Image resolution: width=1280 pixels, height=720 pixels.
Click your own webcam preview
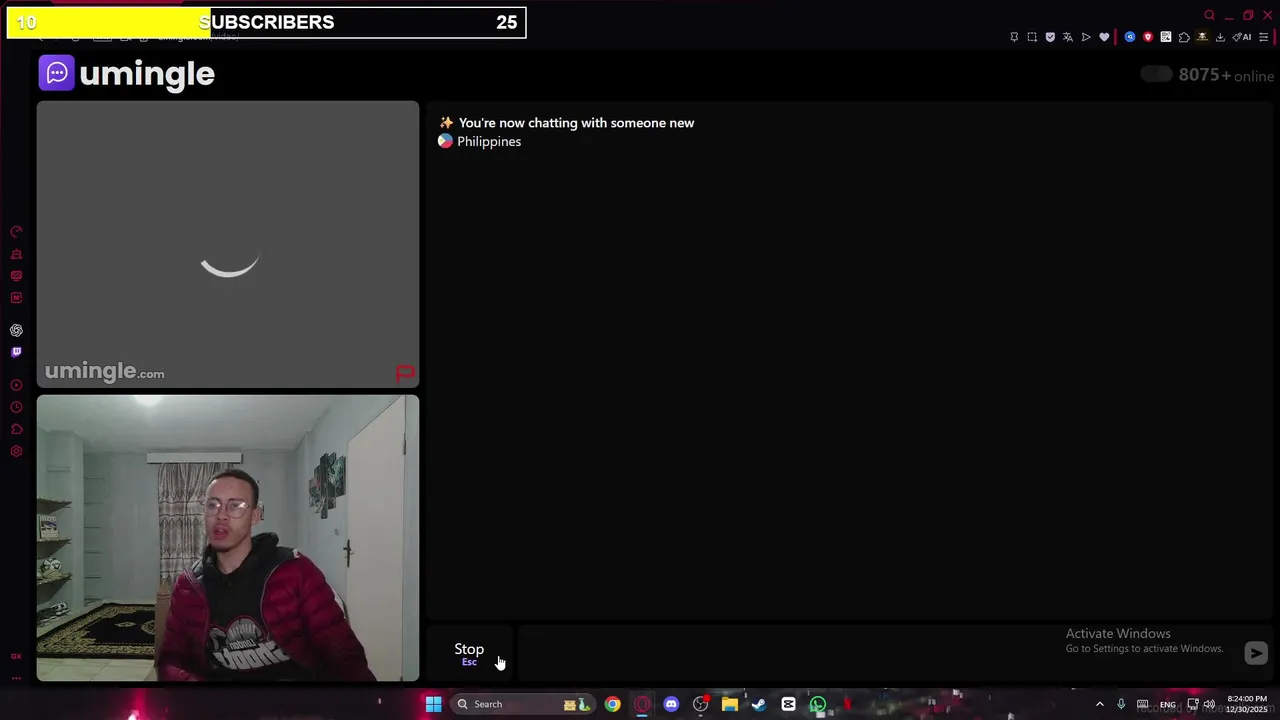[228, 538]
